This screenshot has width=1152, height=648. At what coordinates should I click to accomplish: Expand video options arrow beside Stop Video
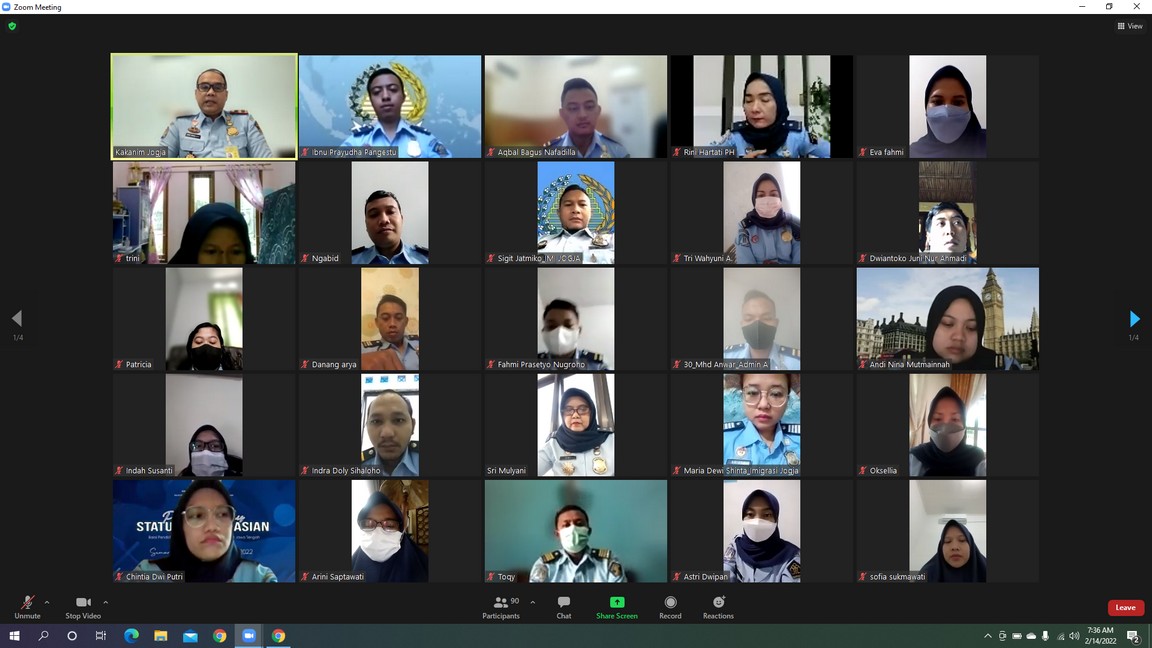105,602
